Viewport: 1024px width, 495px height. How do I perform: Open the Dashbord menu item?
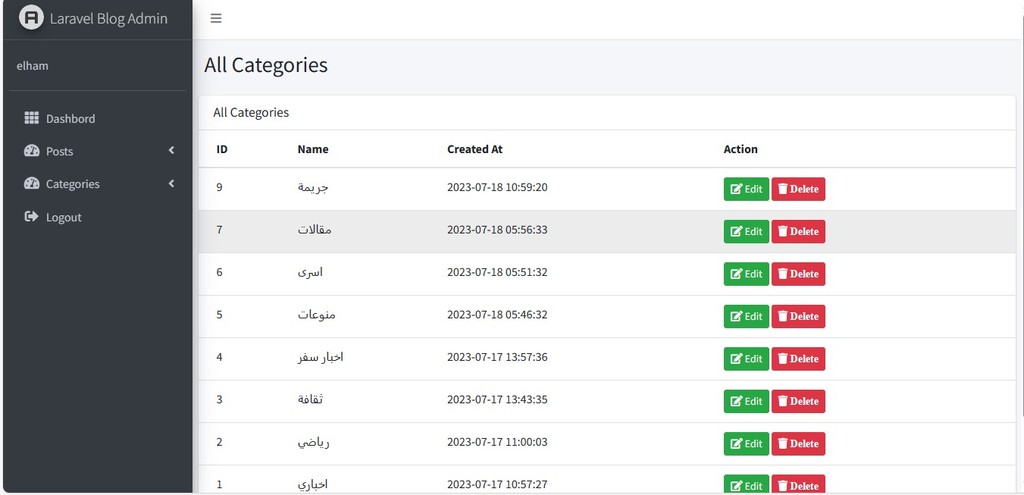click(98, 118)
